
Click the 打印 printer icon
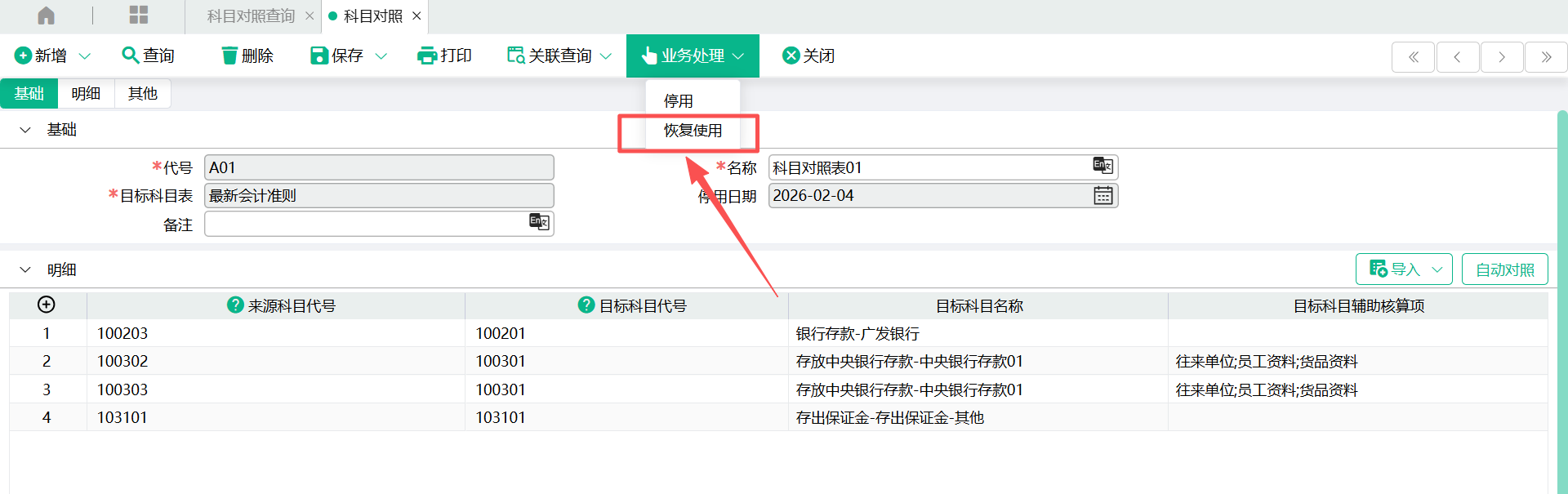tap(426, 56)
